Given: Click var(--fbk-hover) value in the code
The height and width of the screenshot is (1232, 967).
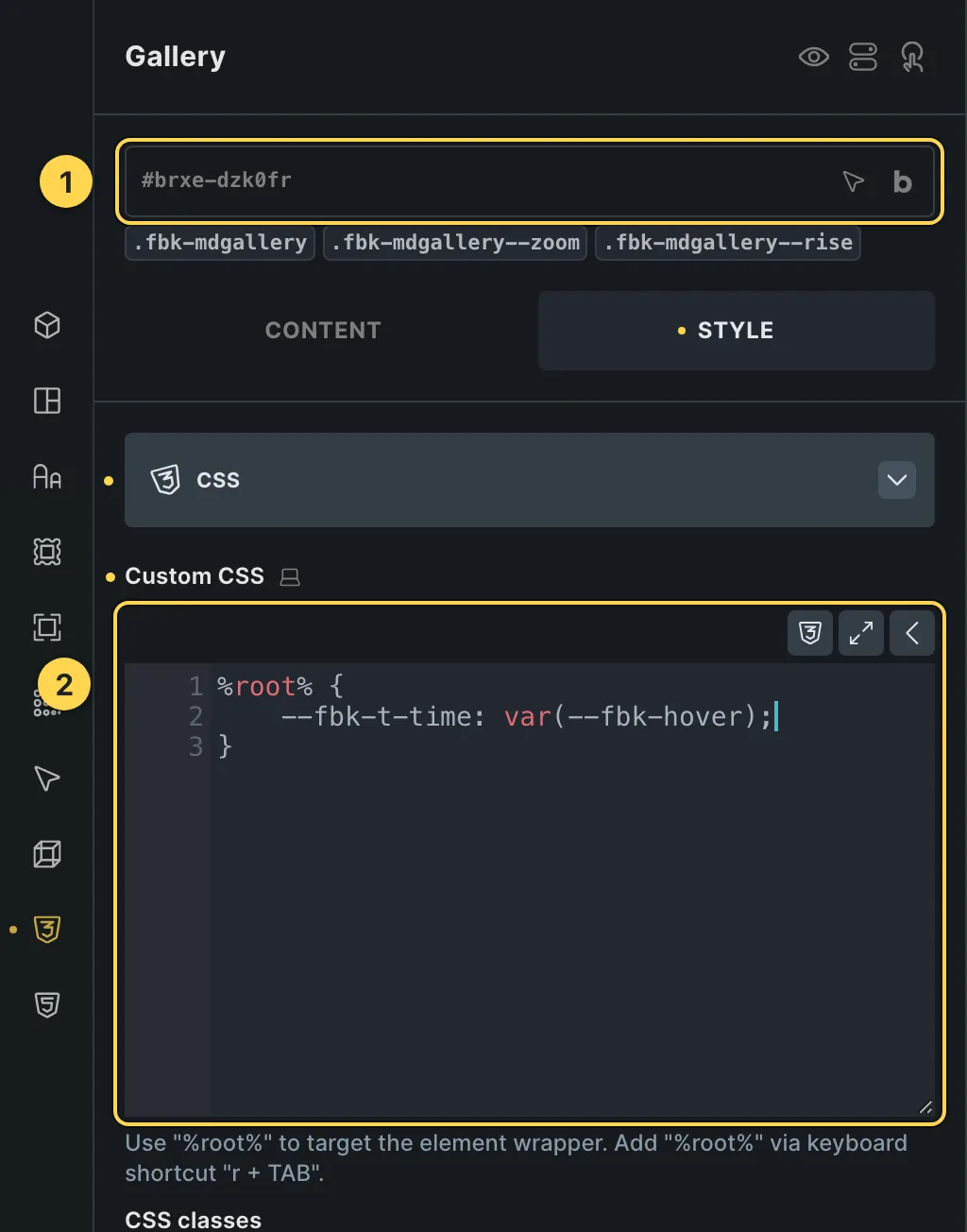Looking at the screenshot, I should (x=631, y=716).
